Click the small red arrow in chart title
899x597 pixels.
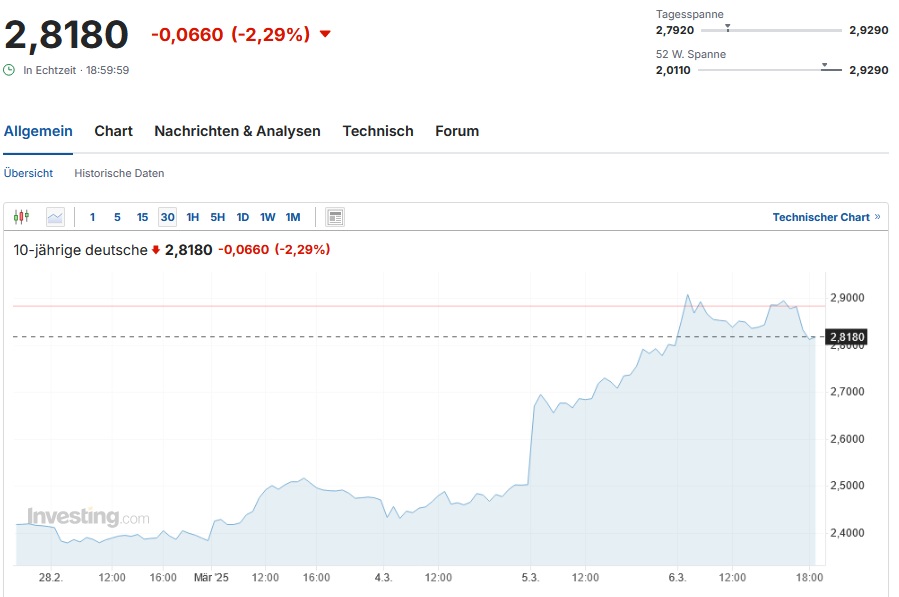[156, 250]
